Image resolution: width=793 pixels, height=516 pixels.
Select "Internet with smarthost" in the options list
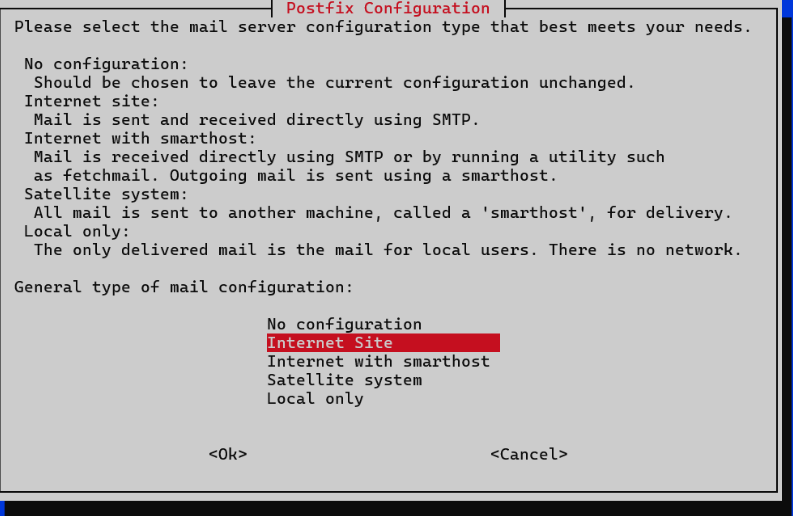378,361
